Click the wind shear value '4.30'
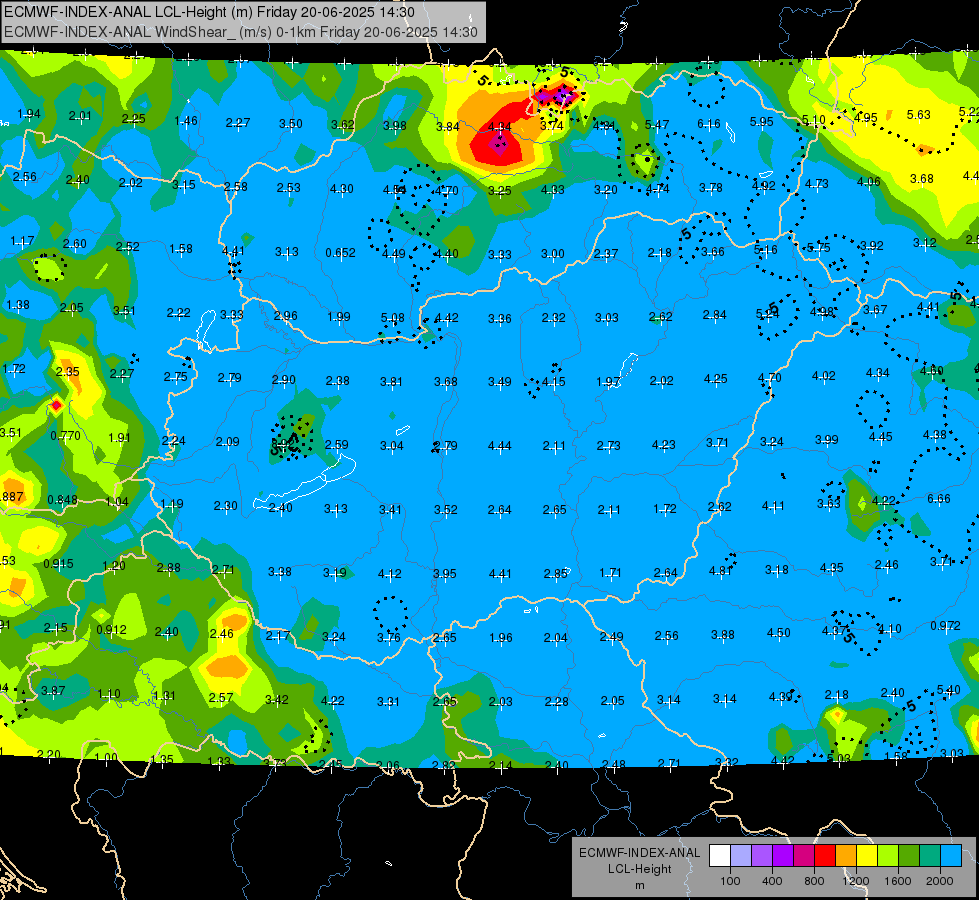979x900 pixels. [342, 189]
